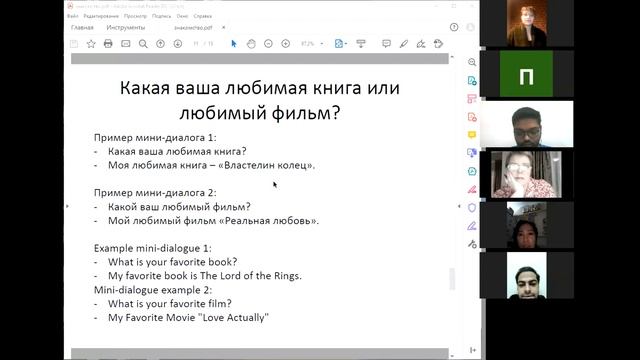Collapse the right tools pane with bottom arrow
Image resolution: width=640 pixels, height=360 pixels.
[473, 350]
